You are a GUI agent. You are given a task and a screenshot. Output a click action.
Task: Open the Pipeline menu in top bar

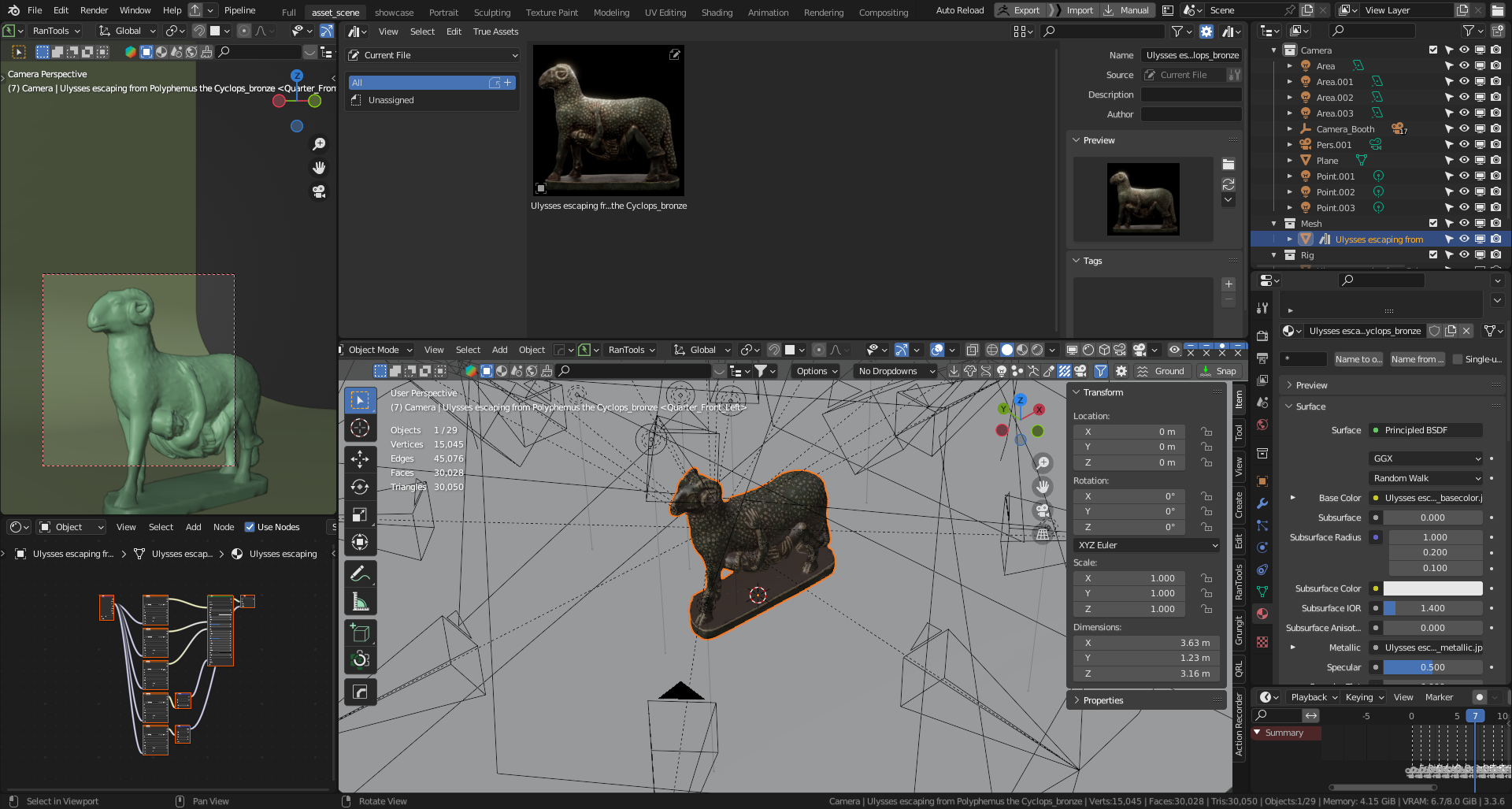(239, 10)
